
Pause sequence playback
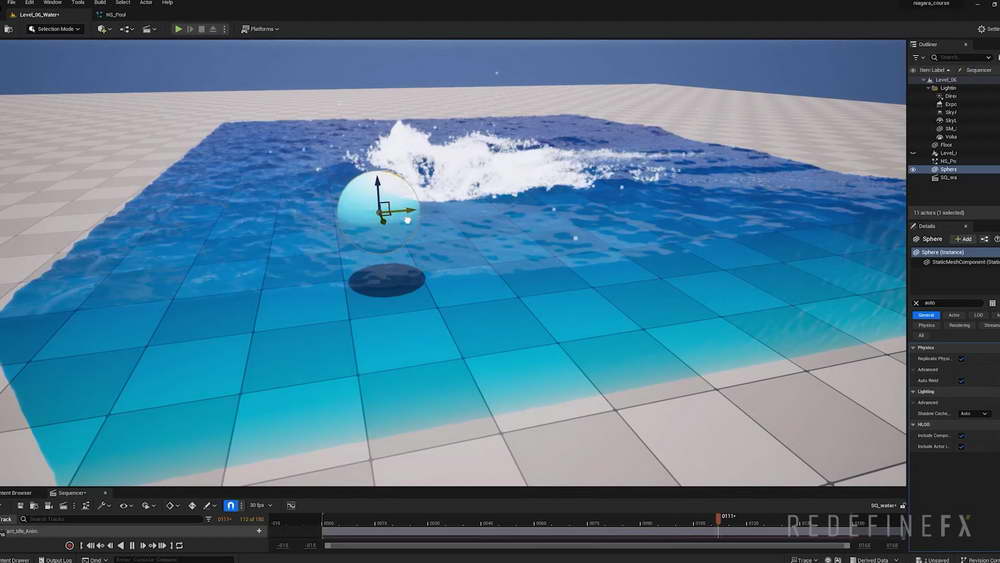click(132, 546)
